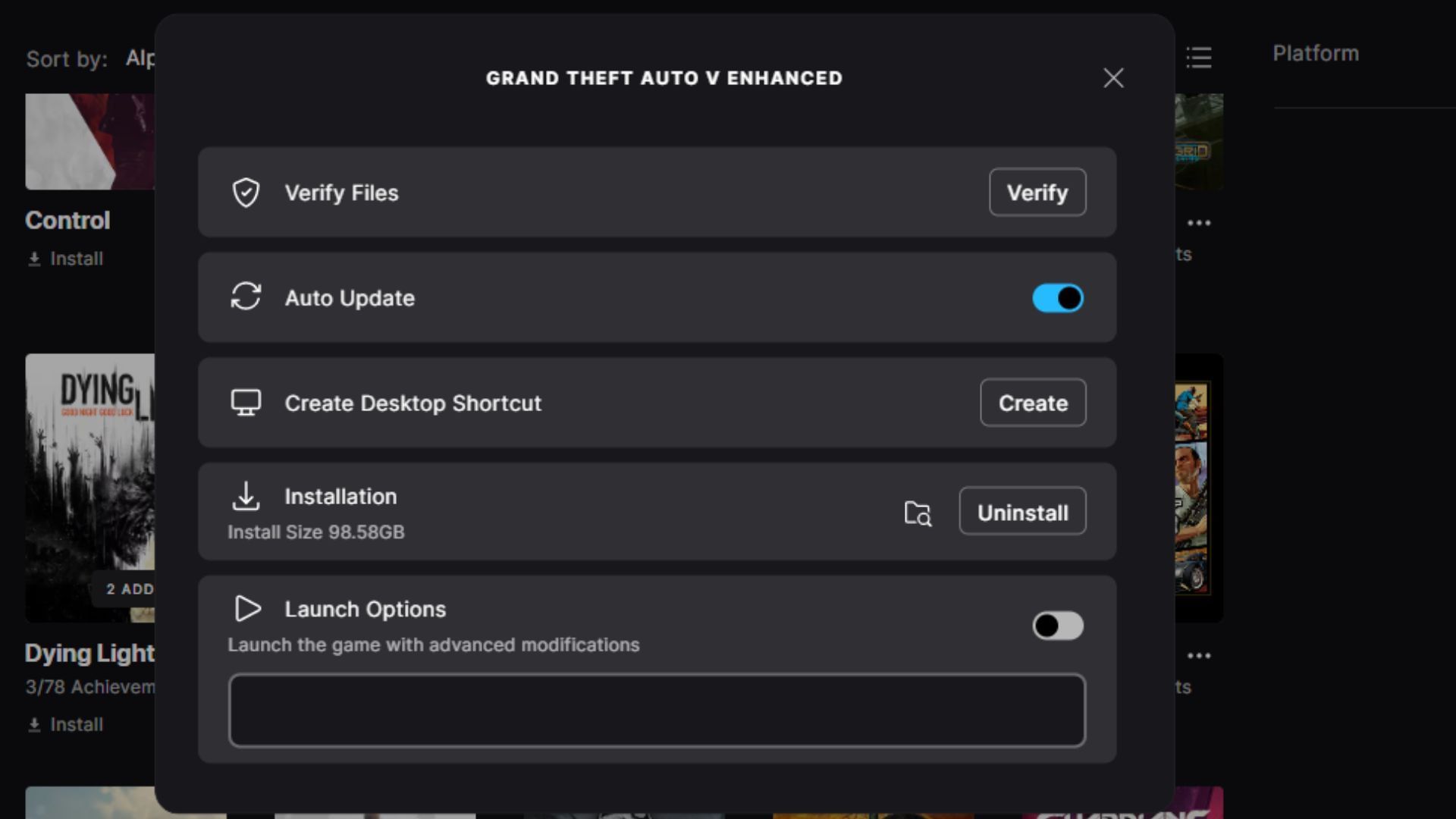Click the Uninstall button
The width and height of the screenshot is (1456, 819).
[x=1022, y=512]
